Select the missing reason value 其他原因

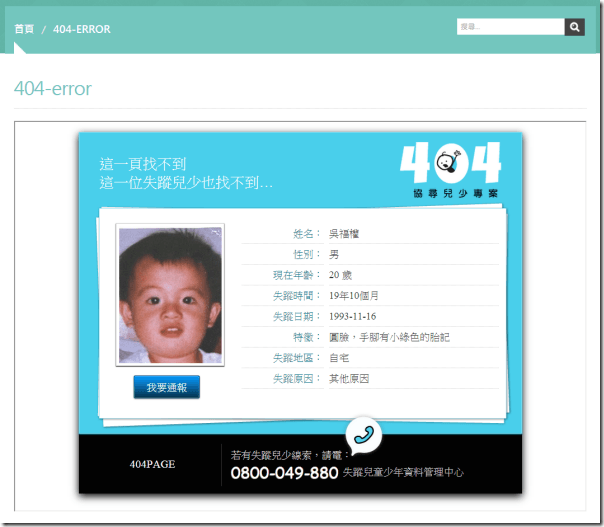pyautogui.click(x=349, y=379)
